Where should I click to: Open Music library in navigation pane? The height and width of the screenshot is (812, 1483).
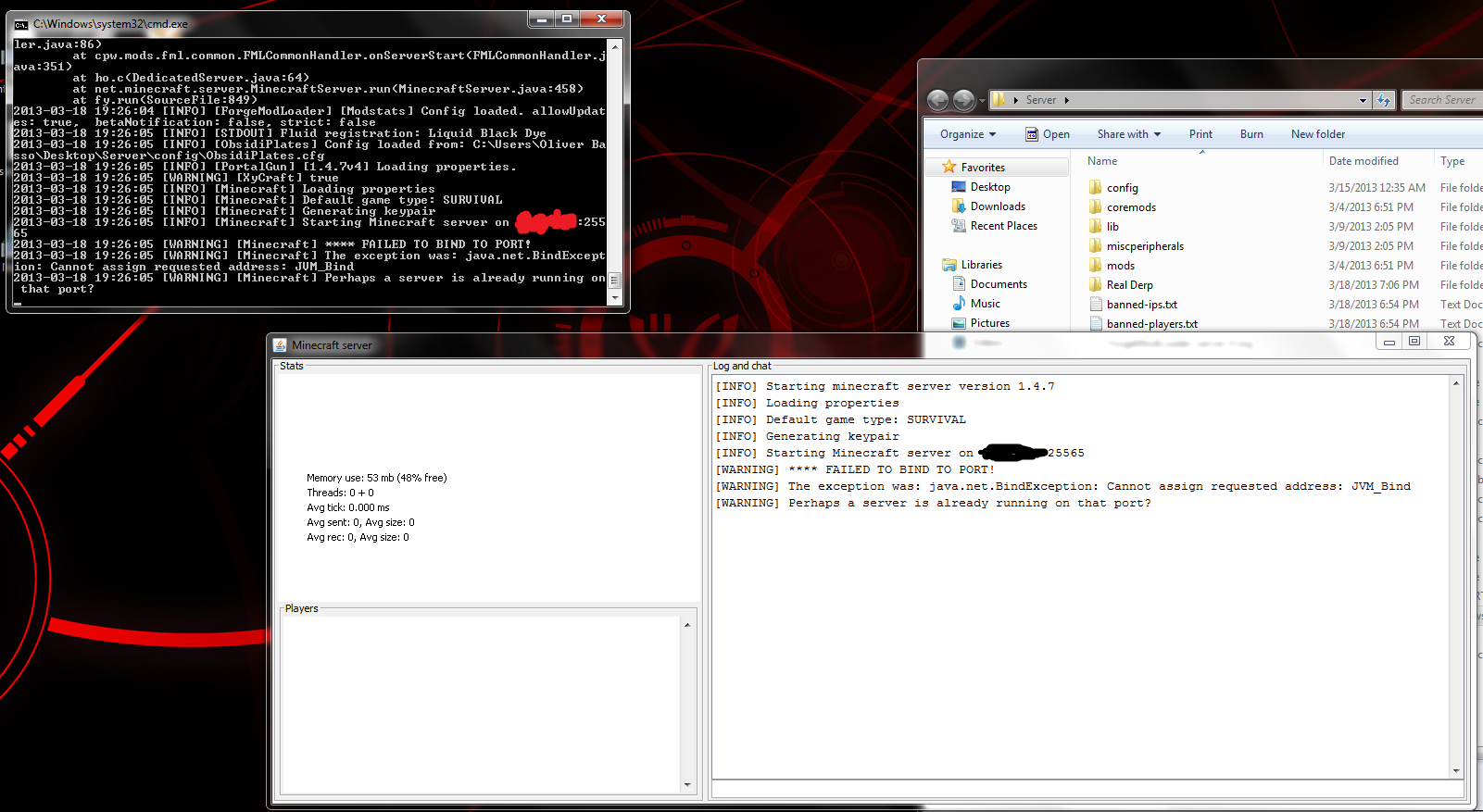(x=986, y=304)
